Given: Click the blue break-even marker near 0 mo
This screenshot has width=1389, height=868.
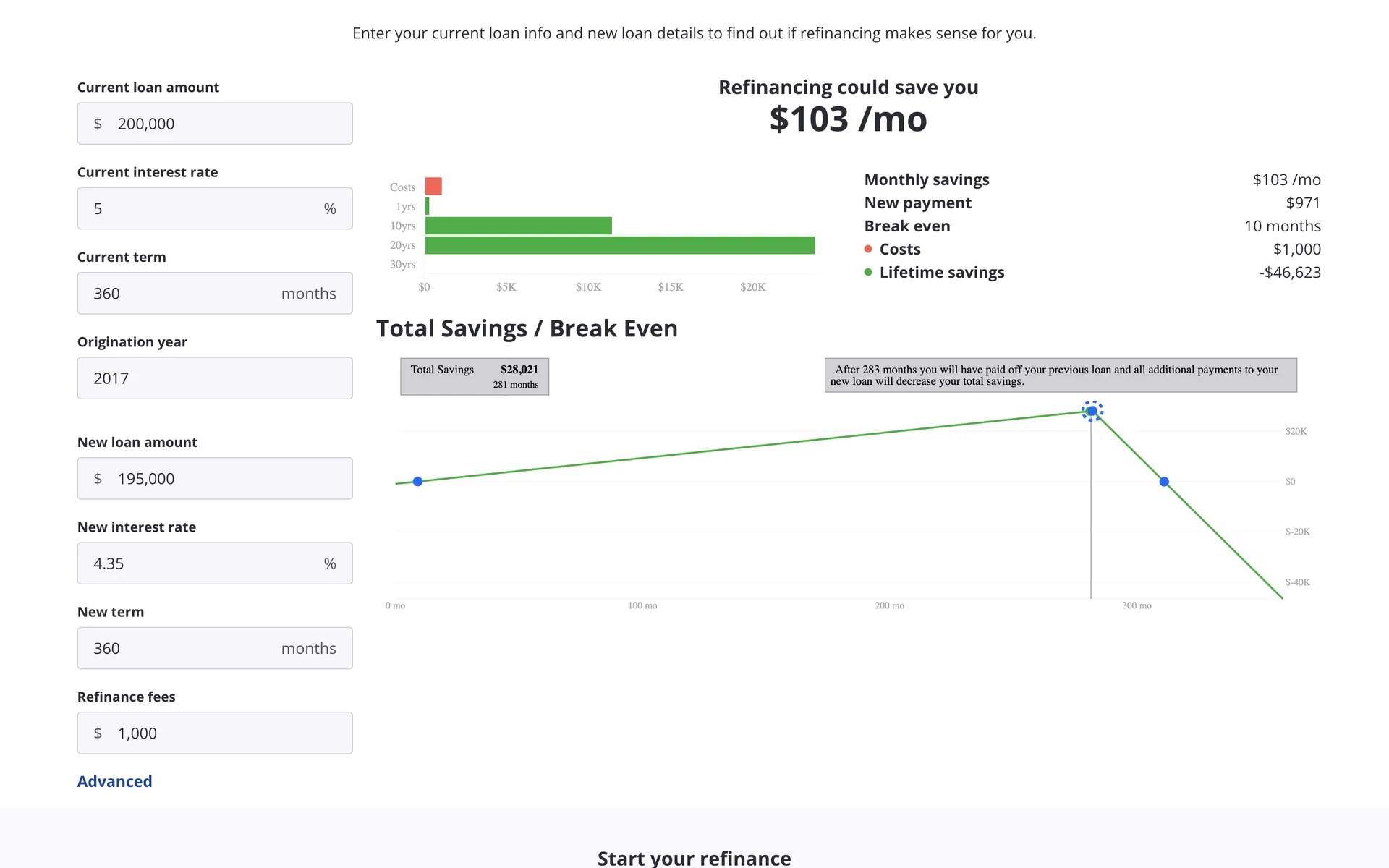Looking at the screenshot, I should tap(417, 482).
